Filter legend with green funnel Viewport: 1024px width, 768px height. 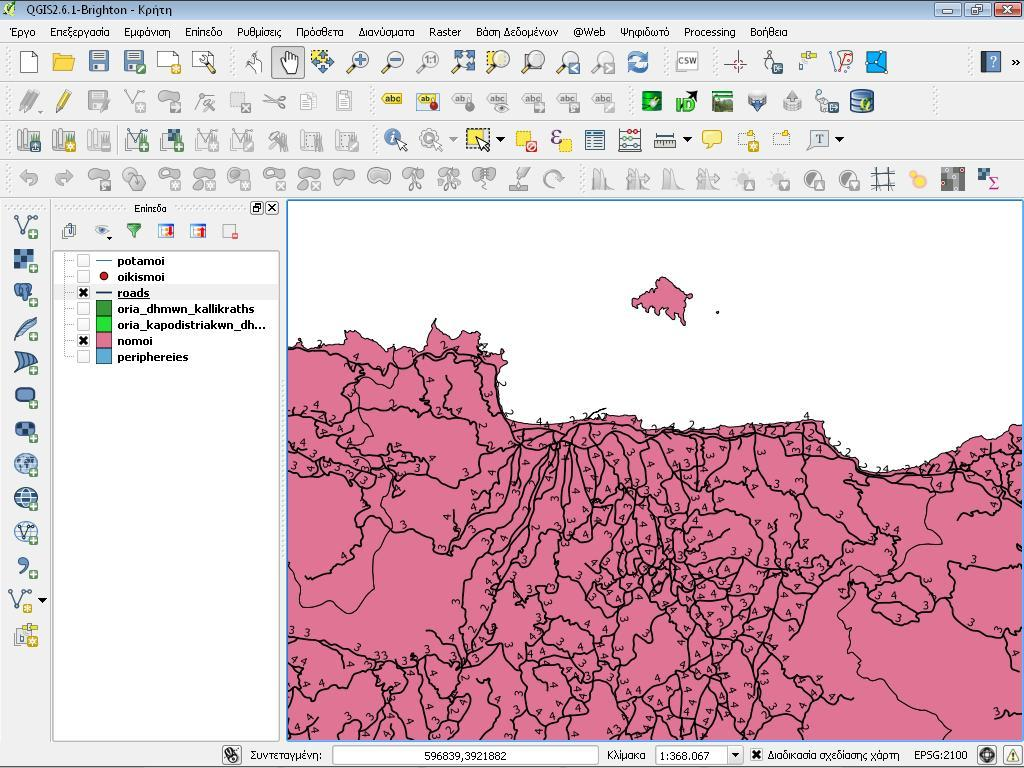coord(134,231)
